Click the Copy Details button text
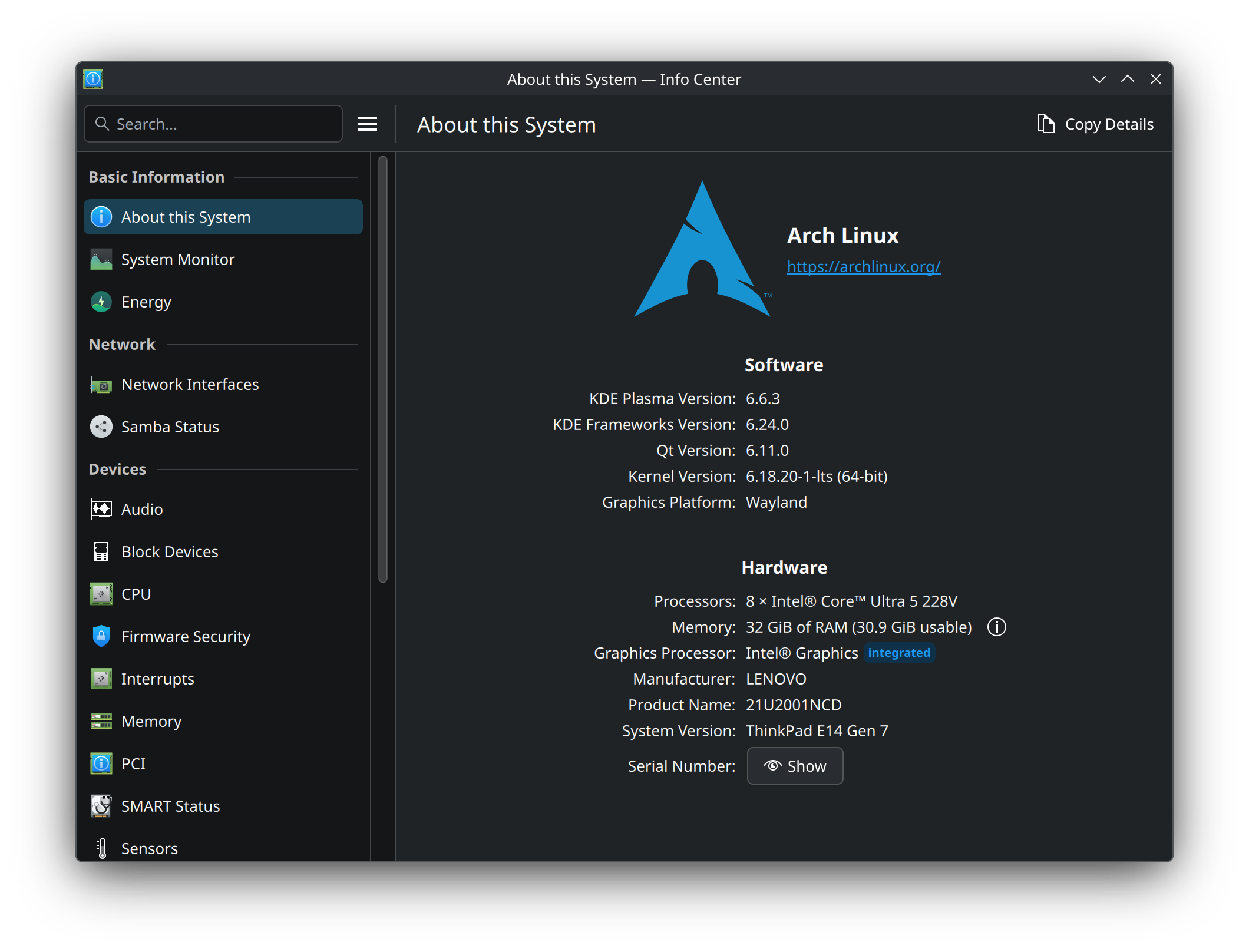Image resolution: width=1249 pixels, height=952 pixels. [x=1109, y=124]
